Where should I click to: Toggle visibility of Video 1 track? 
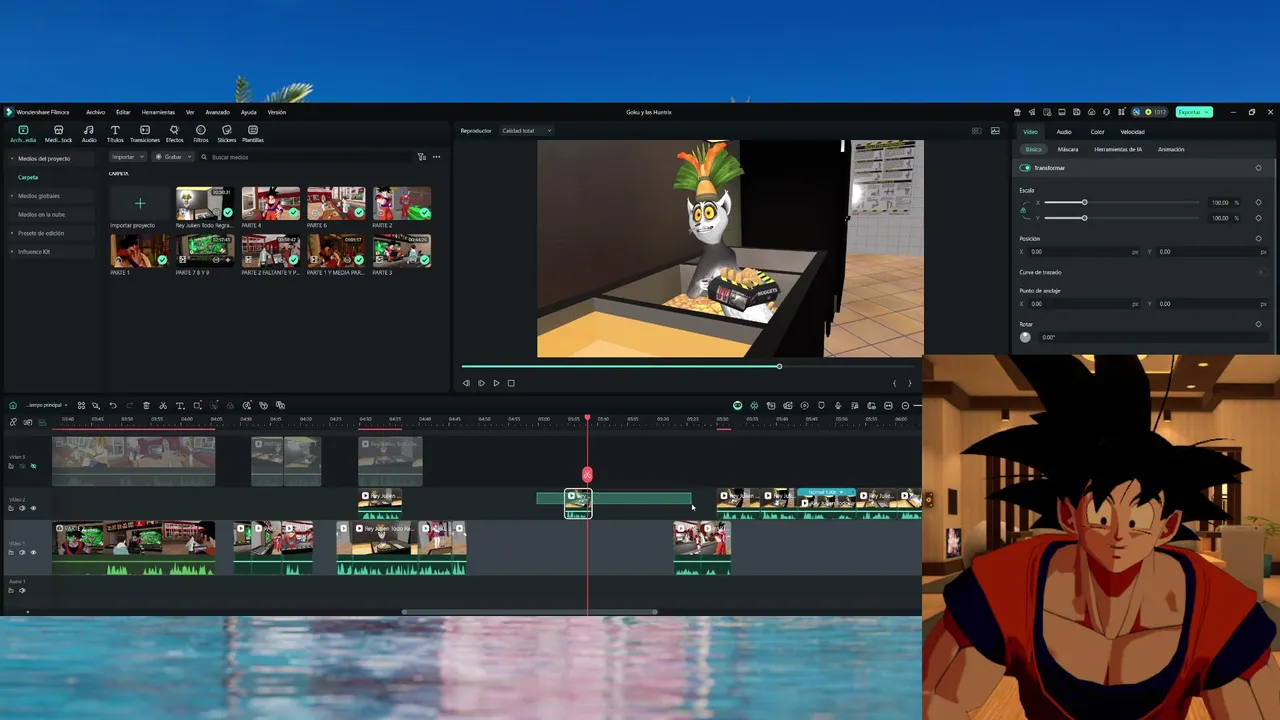point(32,552)
